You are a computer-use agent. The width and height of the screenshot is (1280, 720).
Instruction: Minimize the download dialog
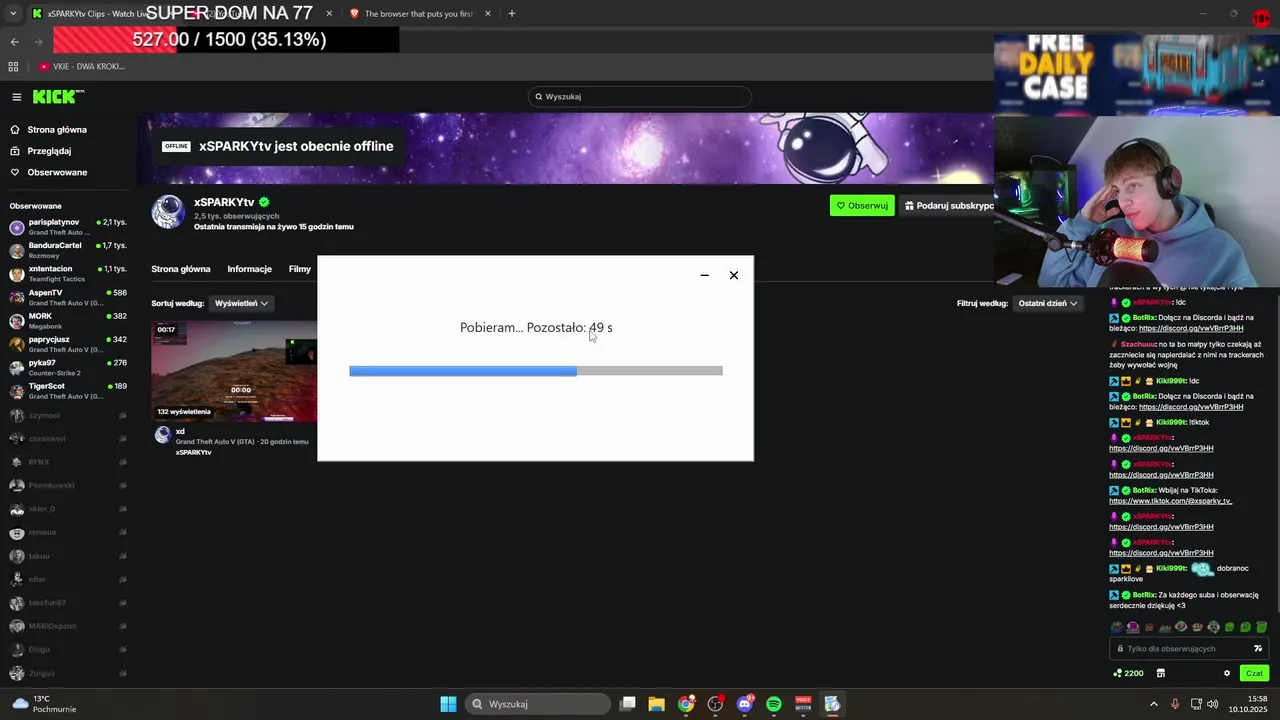click(704, 275)
